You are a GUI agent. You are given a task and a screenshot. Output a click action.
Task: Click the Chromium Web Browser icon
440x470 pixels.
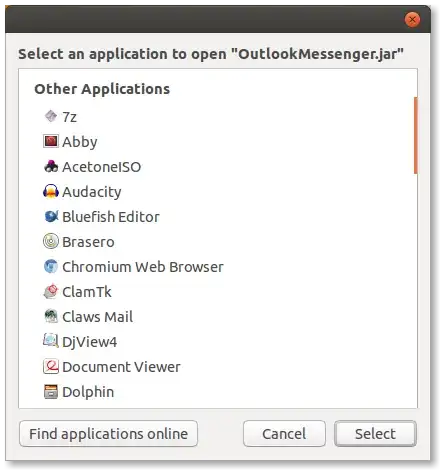coord(51,266)
